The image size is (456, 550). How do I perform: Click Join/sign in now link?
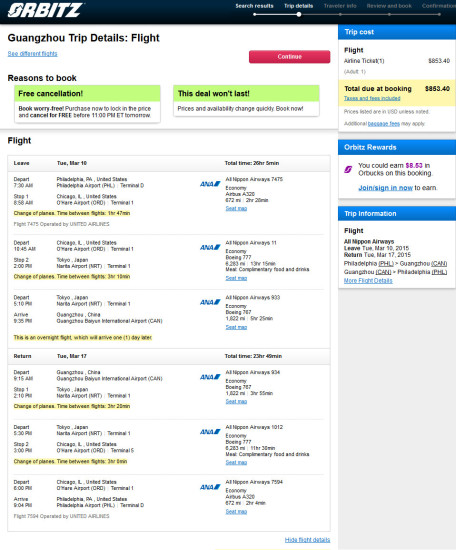point(385,188)
